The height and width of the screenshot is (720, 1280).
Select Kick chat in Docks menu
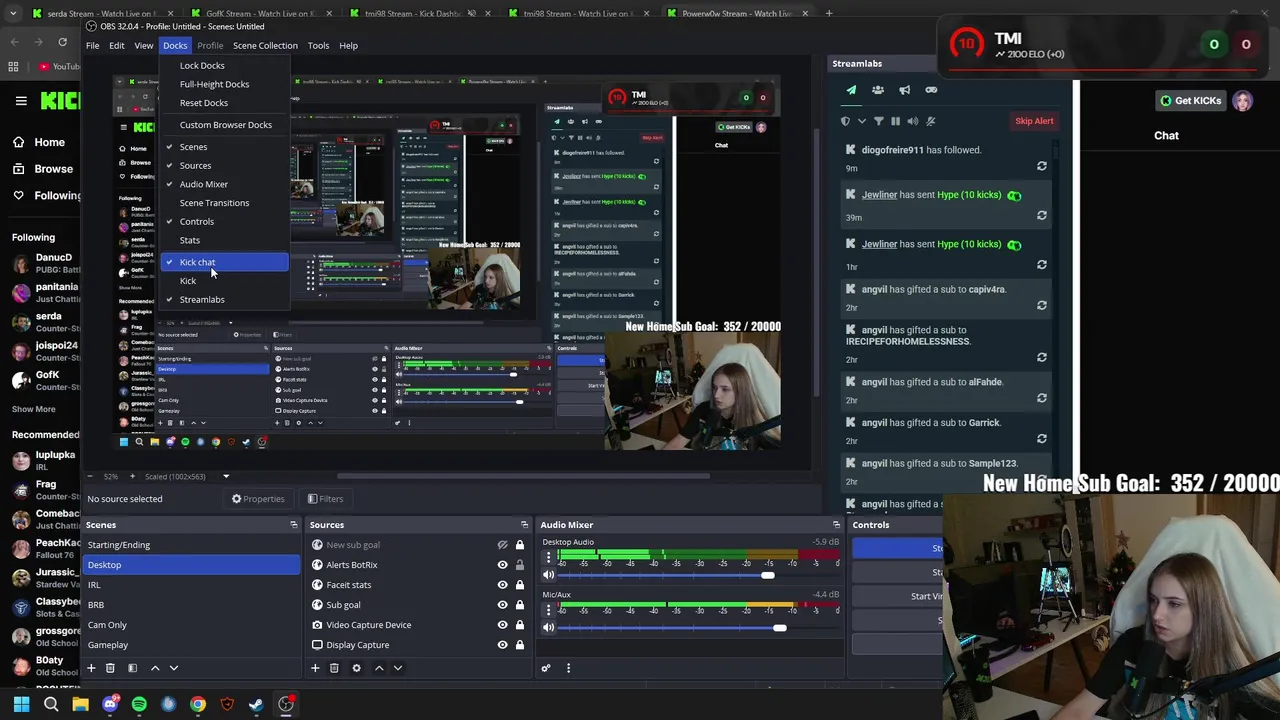[224, 262]
